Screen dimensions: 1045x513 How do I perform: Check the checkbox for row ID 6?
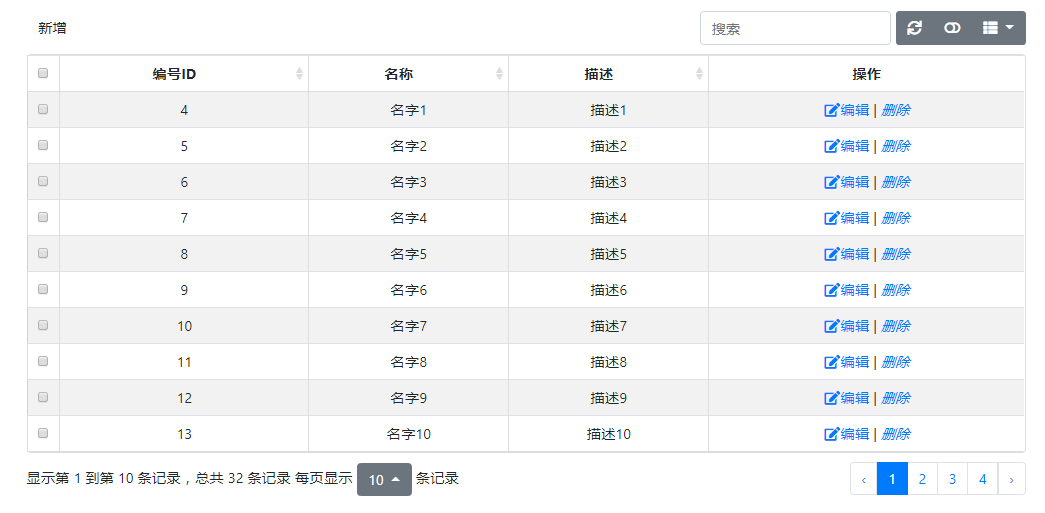click(x=43, y=181)
